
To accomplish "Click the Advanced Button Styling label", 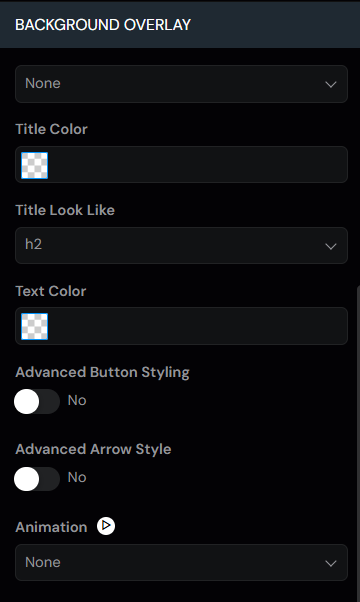I will [x=102, y=372].
